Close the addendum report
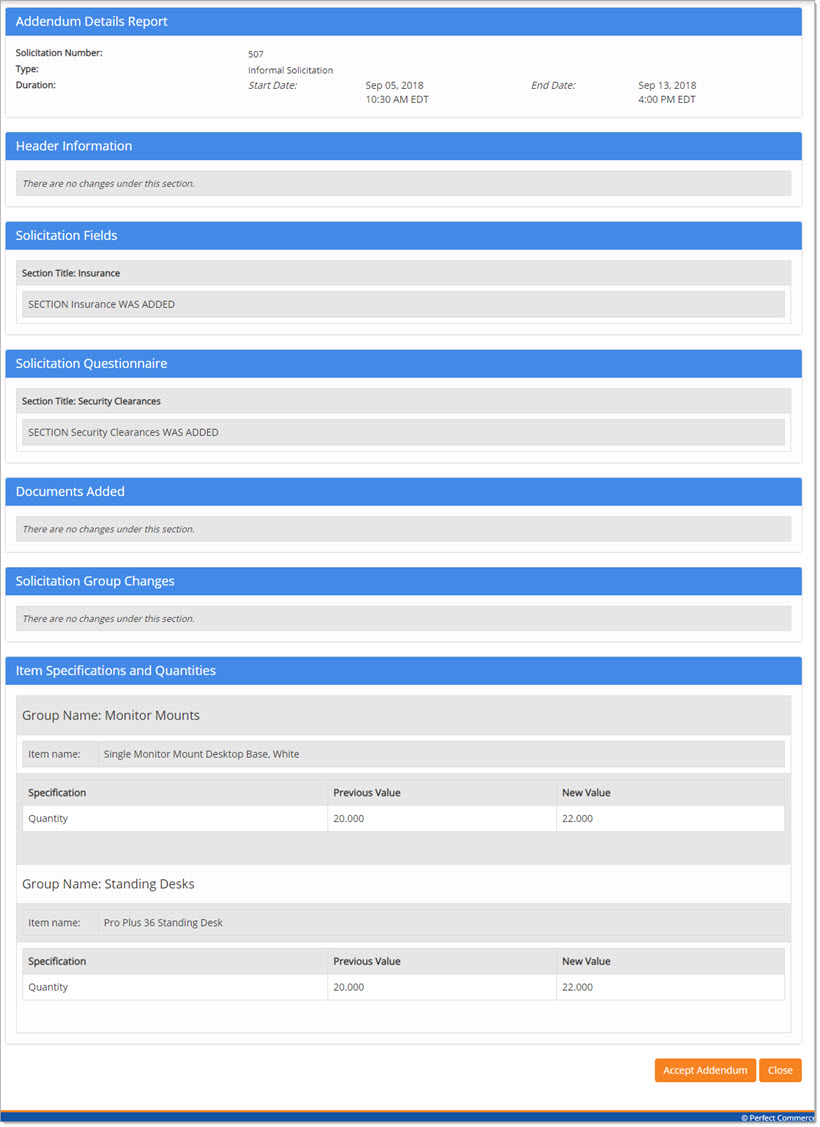 tap(780, 1070)
